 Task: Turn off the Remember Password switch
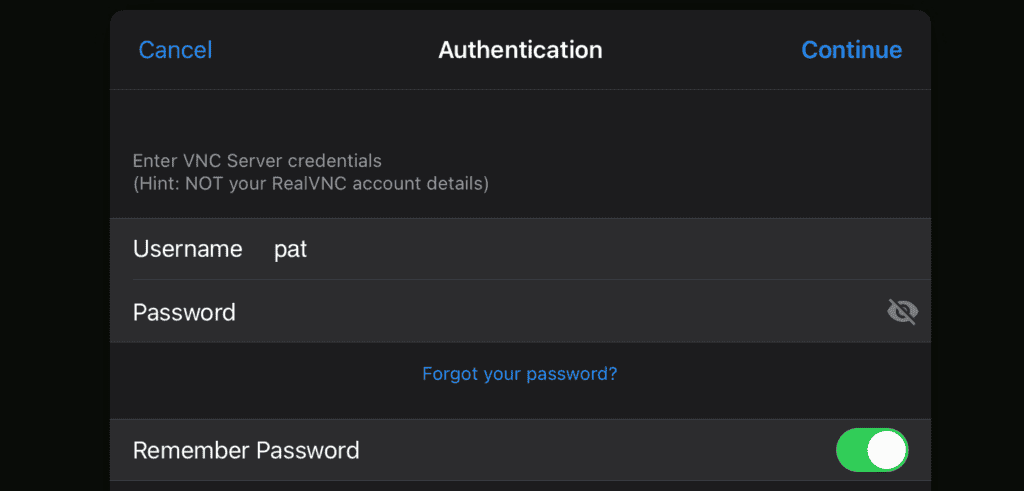[x=871, y=450]
